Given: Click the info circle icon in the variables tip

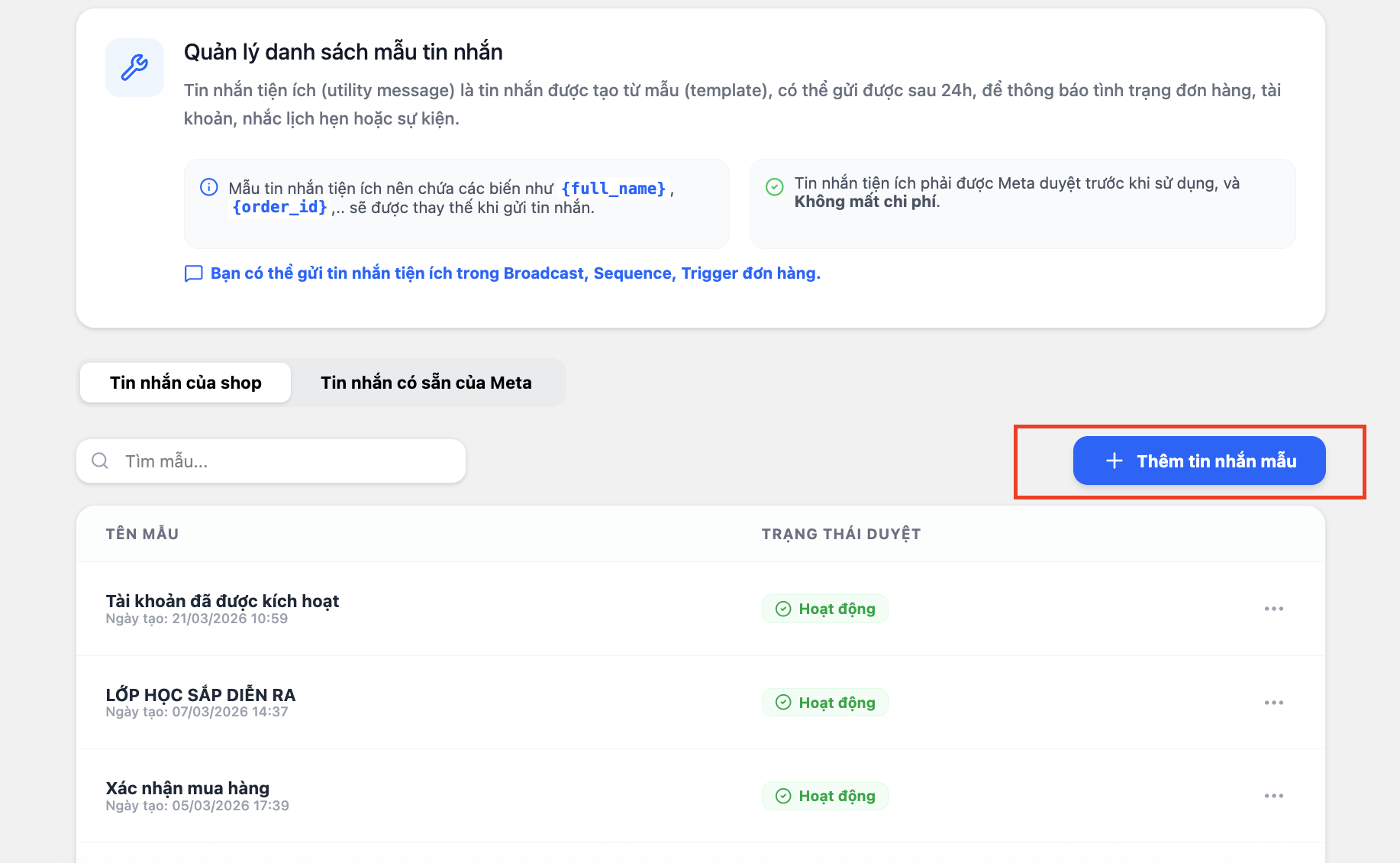Looking at the screenshot, I should [208, 187].
